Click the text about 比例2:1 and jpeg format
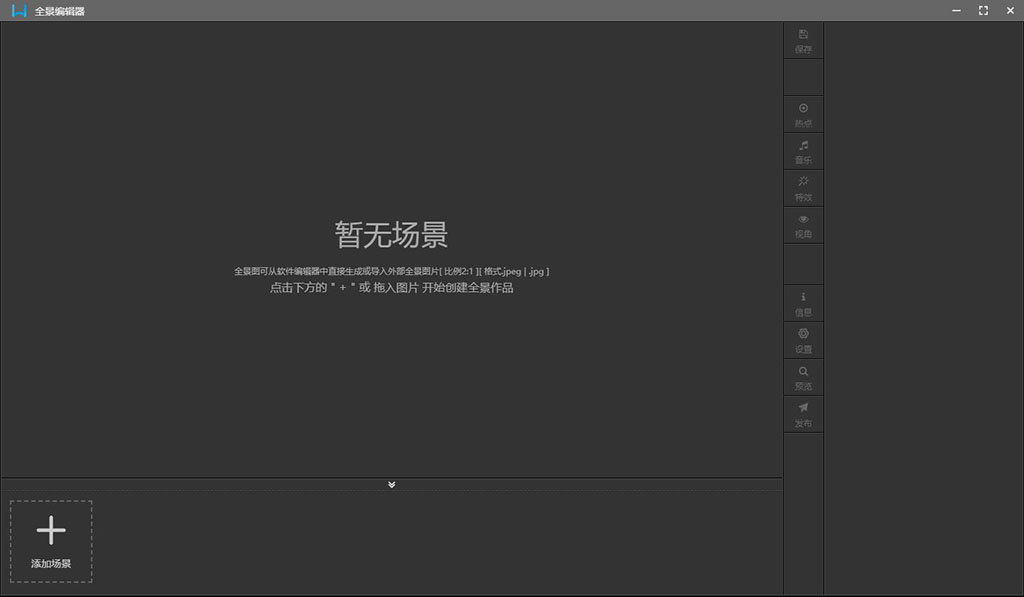This screenshot has width=1024, height=597. click(x=392, y=271)
